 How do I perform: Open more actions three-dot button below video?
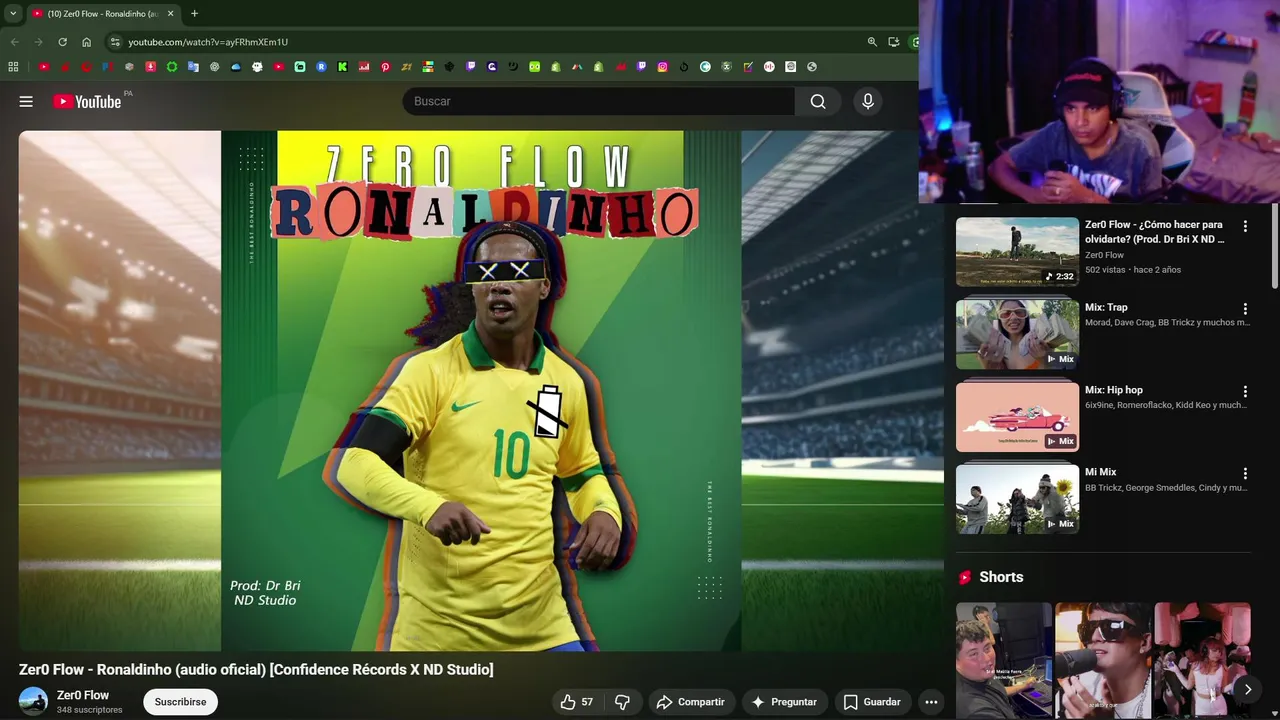[x=931, y=702]
